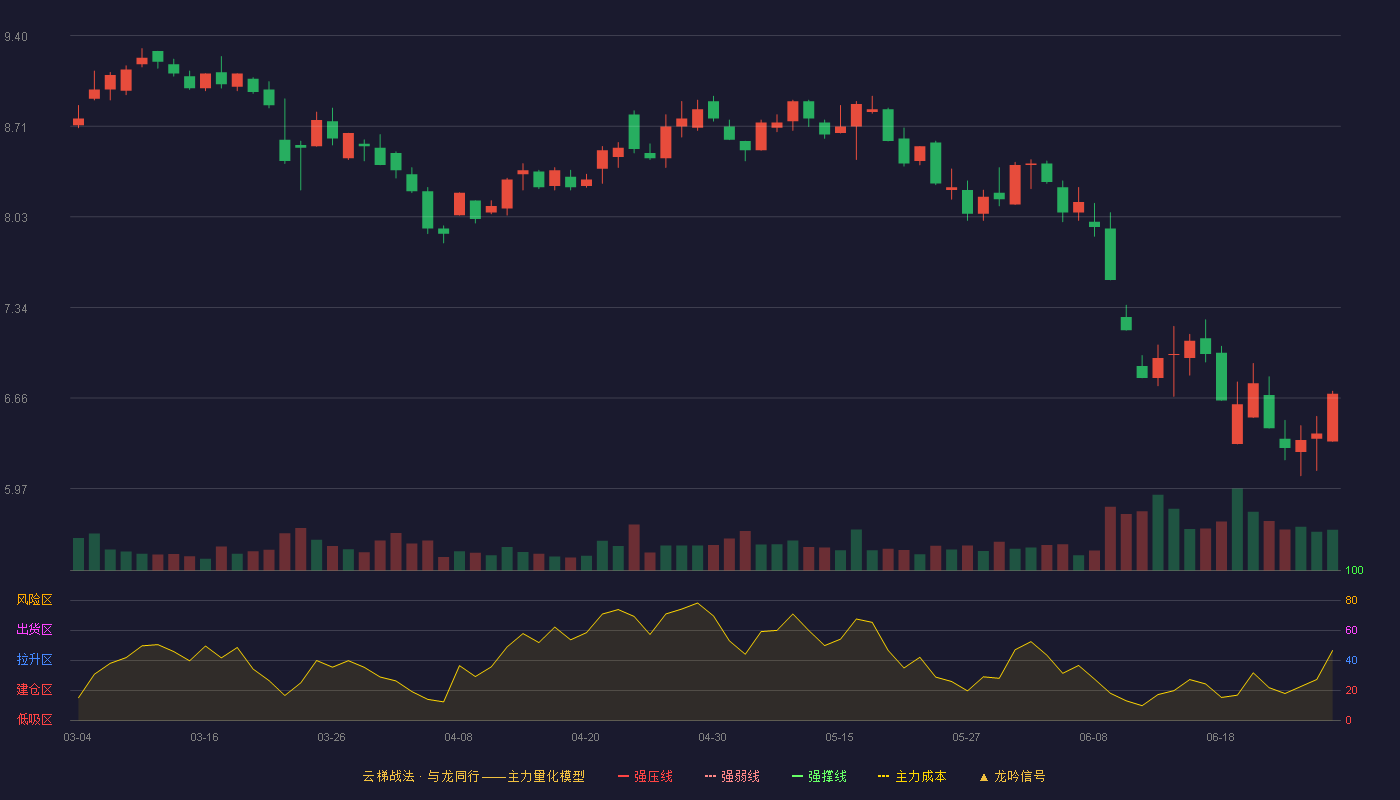Screen dimensions: 1400x800
Task: Click the 03-16 date label
Action: [x=204, y=737]
